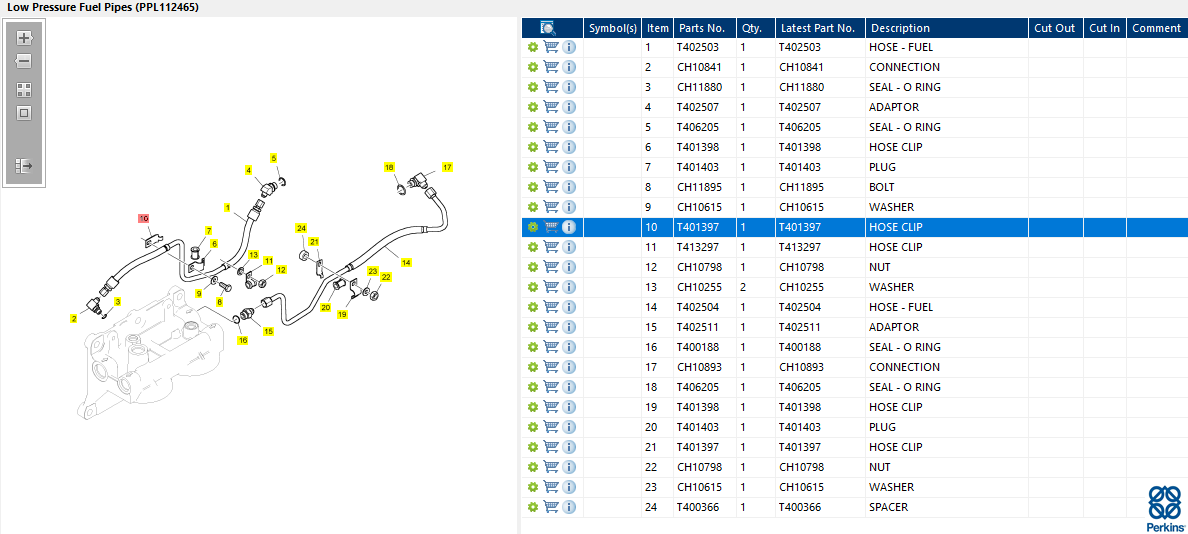Image resolution: width=1188 pixels, height=534 pixels.
Task: Click the search icon in table header
Action: [549, 28]
